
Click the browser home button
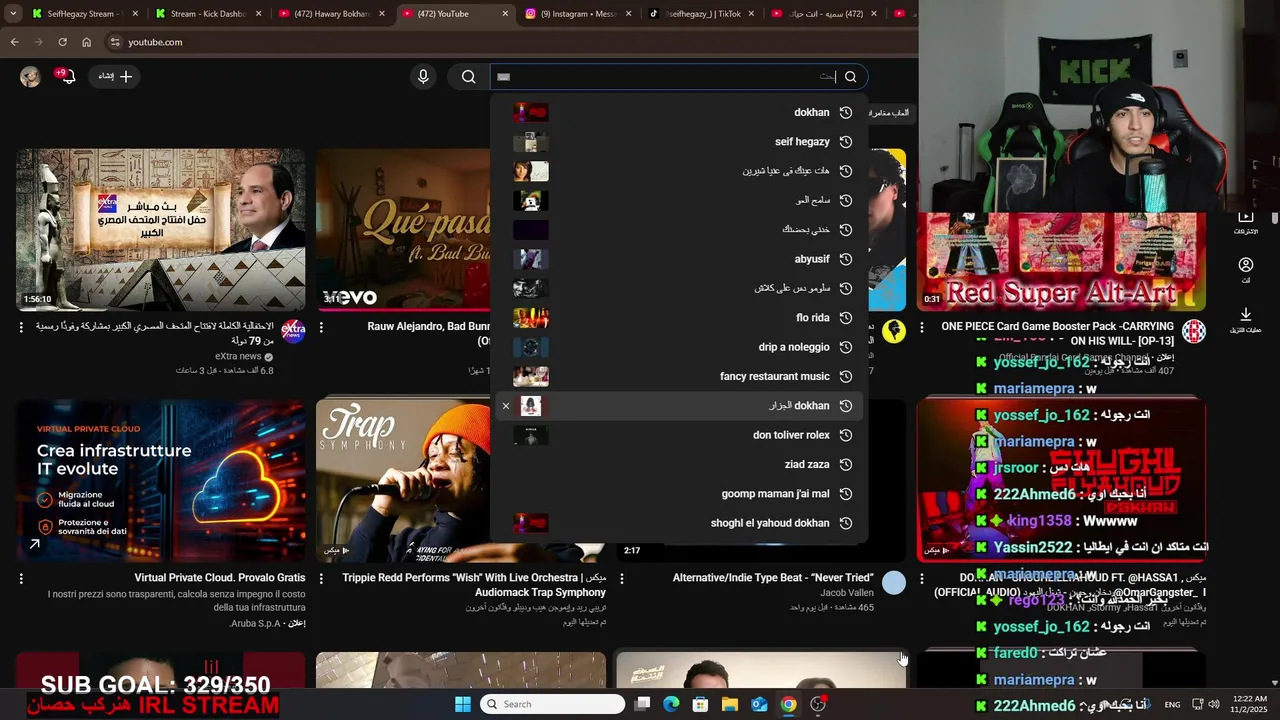coord(86,42)
